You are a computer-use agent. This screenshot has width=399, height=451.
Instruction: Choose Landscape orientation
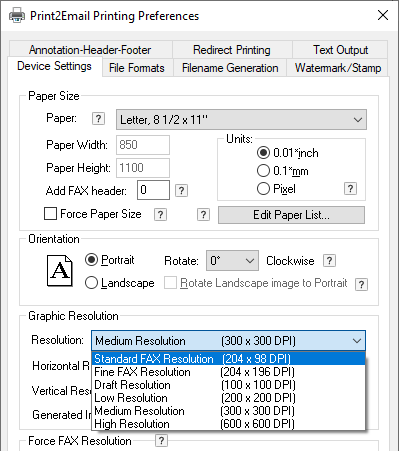[x=91, y=283]
